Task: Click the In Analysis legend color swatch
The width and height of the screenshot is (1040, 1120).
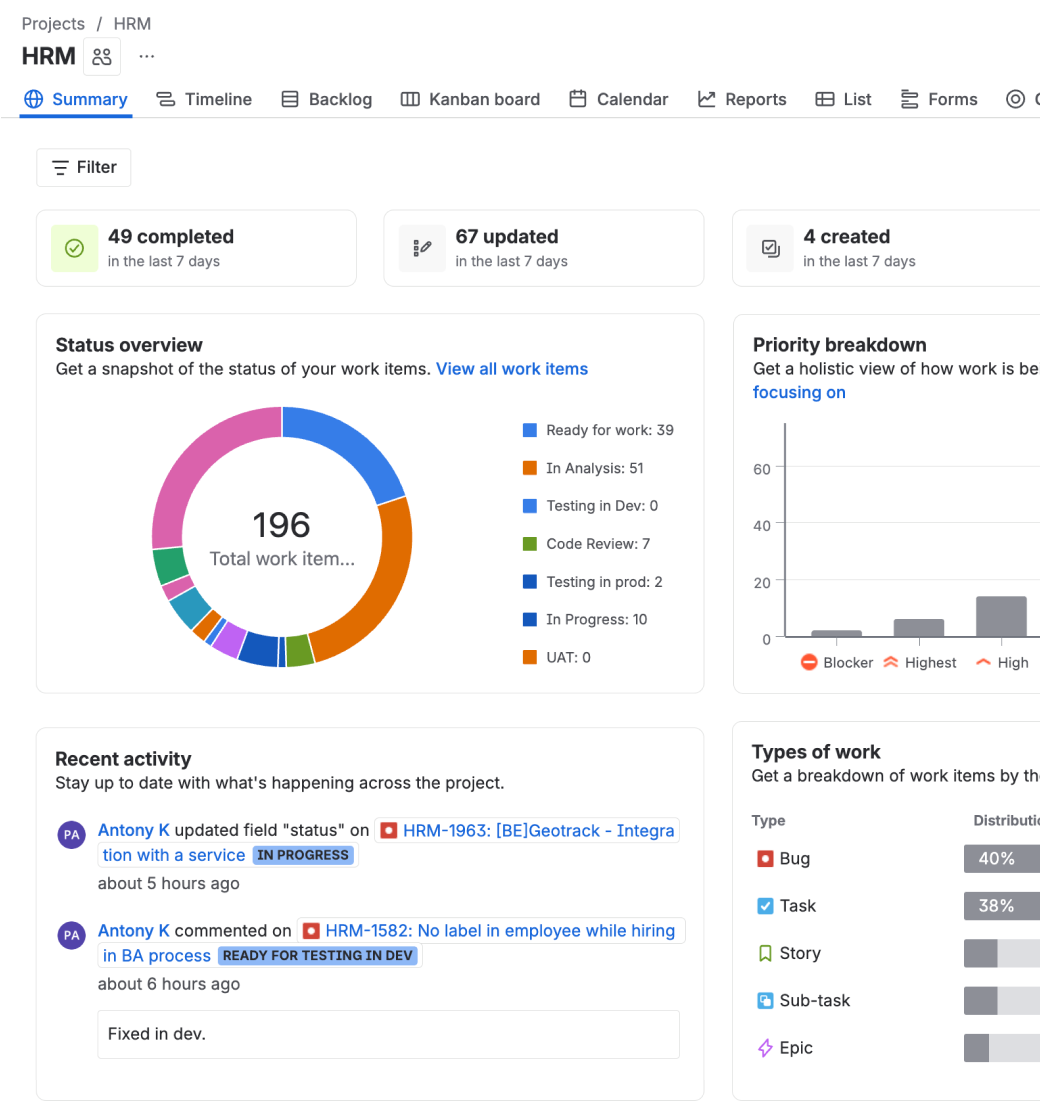Action: pos(530,468)
